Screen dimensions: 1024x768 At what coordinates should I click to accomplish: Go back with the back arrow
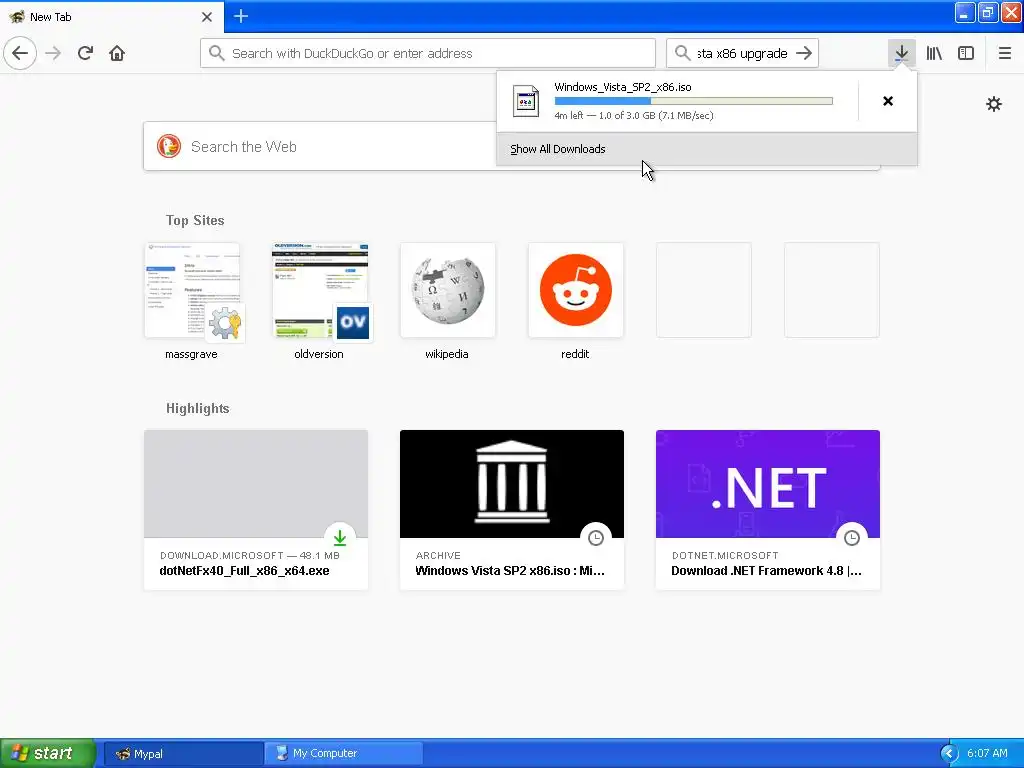[x=20, y=53]
